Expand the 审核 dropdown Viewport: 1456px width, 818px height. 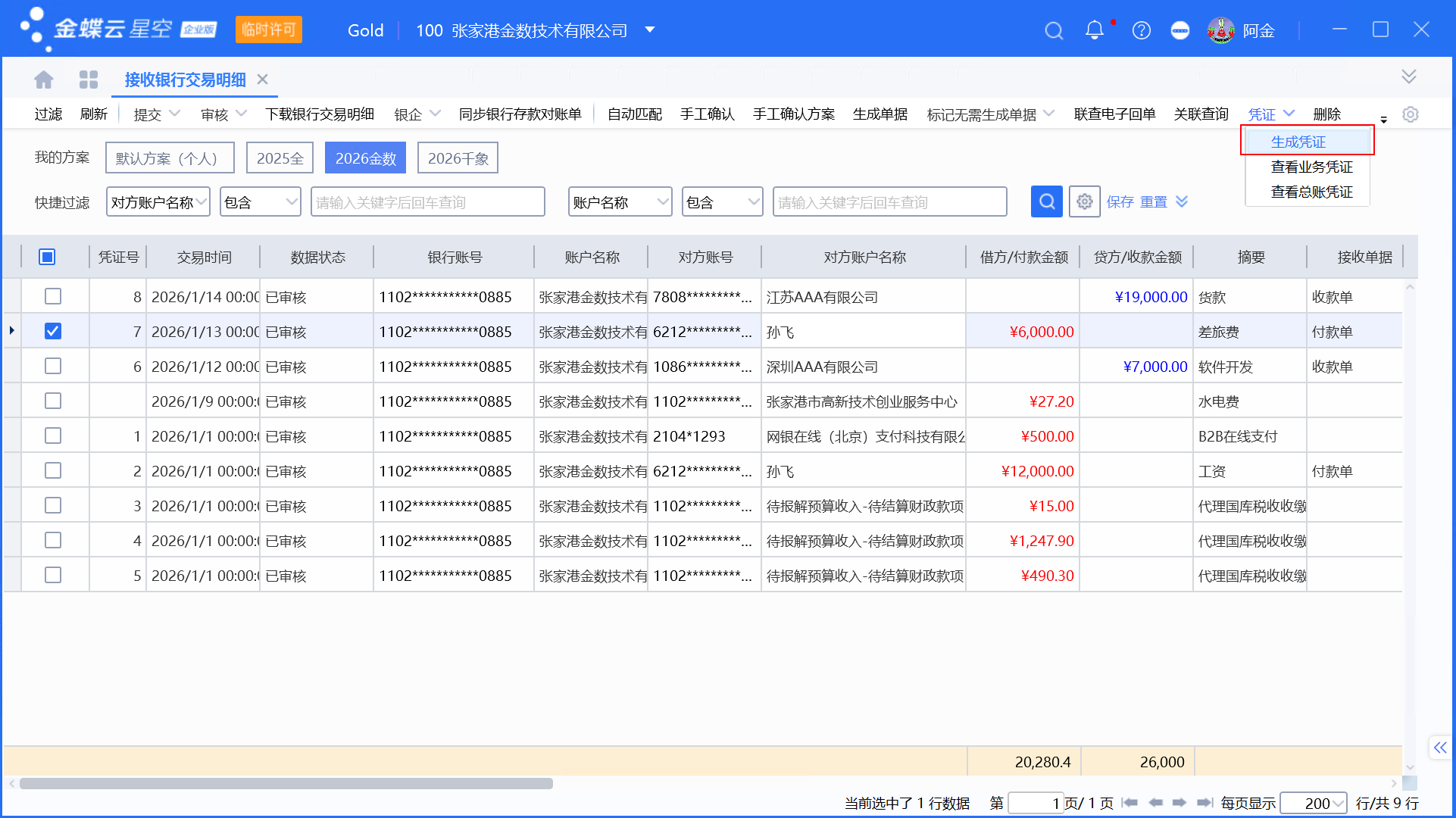[x=242, y=114]
